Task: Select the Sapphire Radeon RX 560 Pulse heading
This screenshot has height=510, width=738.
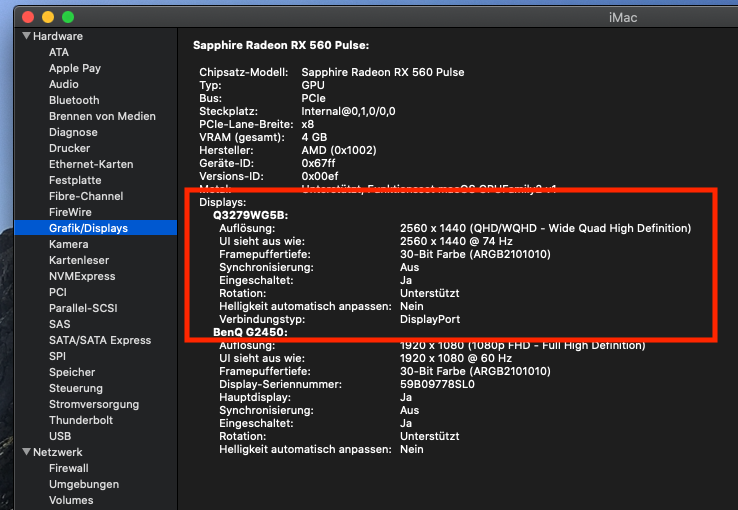Action: pos(281,45)
